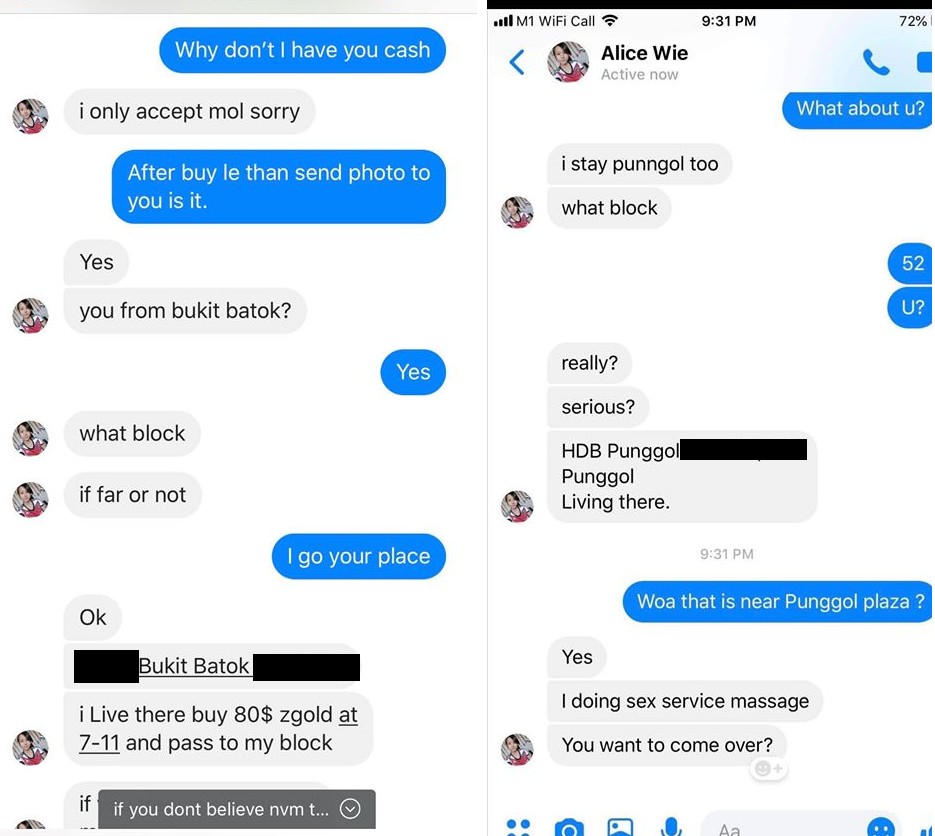The image size is (935, 836).
Task: Open Alice Wie profile picture in header
Action: click(568, 61)
